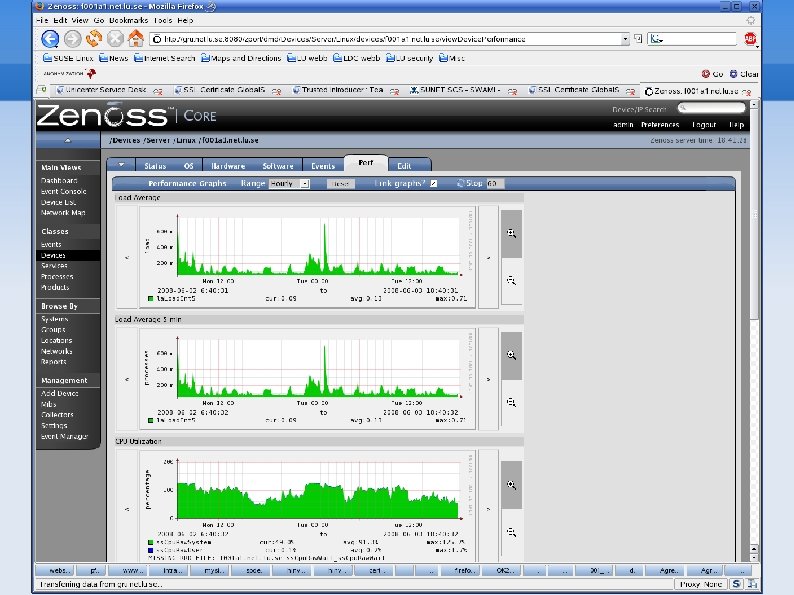Screen dimensions: 794x595
Task: Zoom out on the Load Average 5 min graph
Action: tap(511, 403)
